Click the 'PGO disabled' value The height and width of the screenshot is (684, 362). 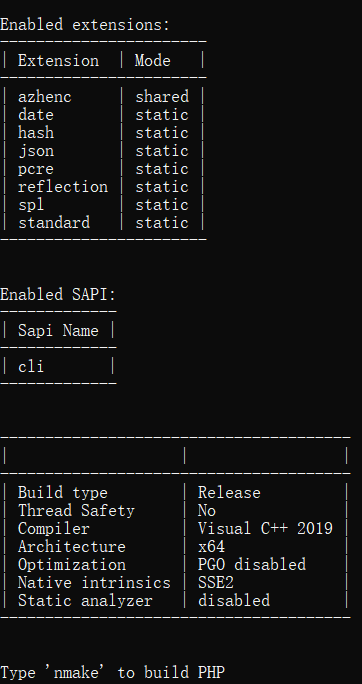point(252,564)
